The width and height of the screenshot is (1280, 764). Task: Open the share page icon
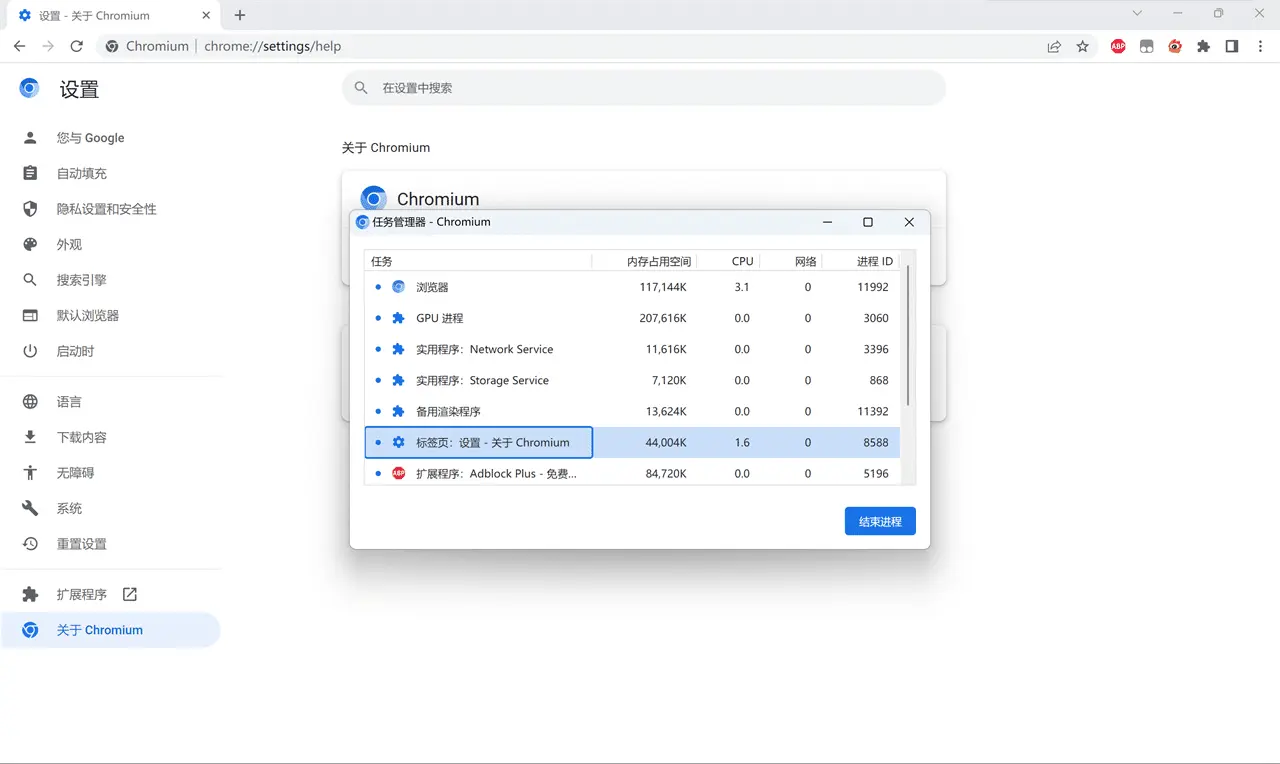click(x=1054, y=46)
